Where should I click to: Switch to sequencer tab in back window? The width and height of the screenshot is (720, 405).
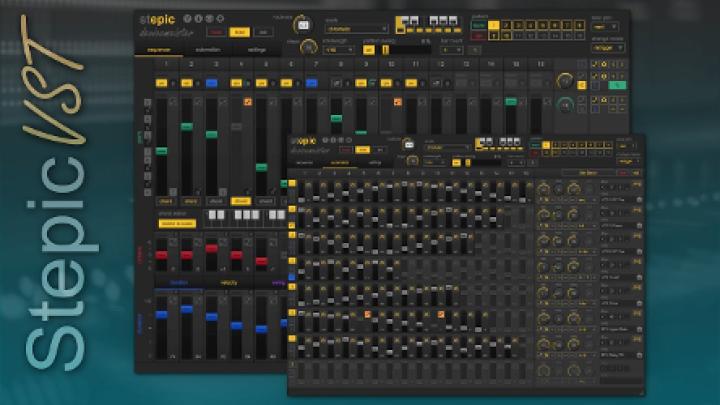pos(159,50)
